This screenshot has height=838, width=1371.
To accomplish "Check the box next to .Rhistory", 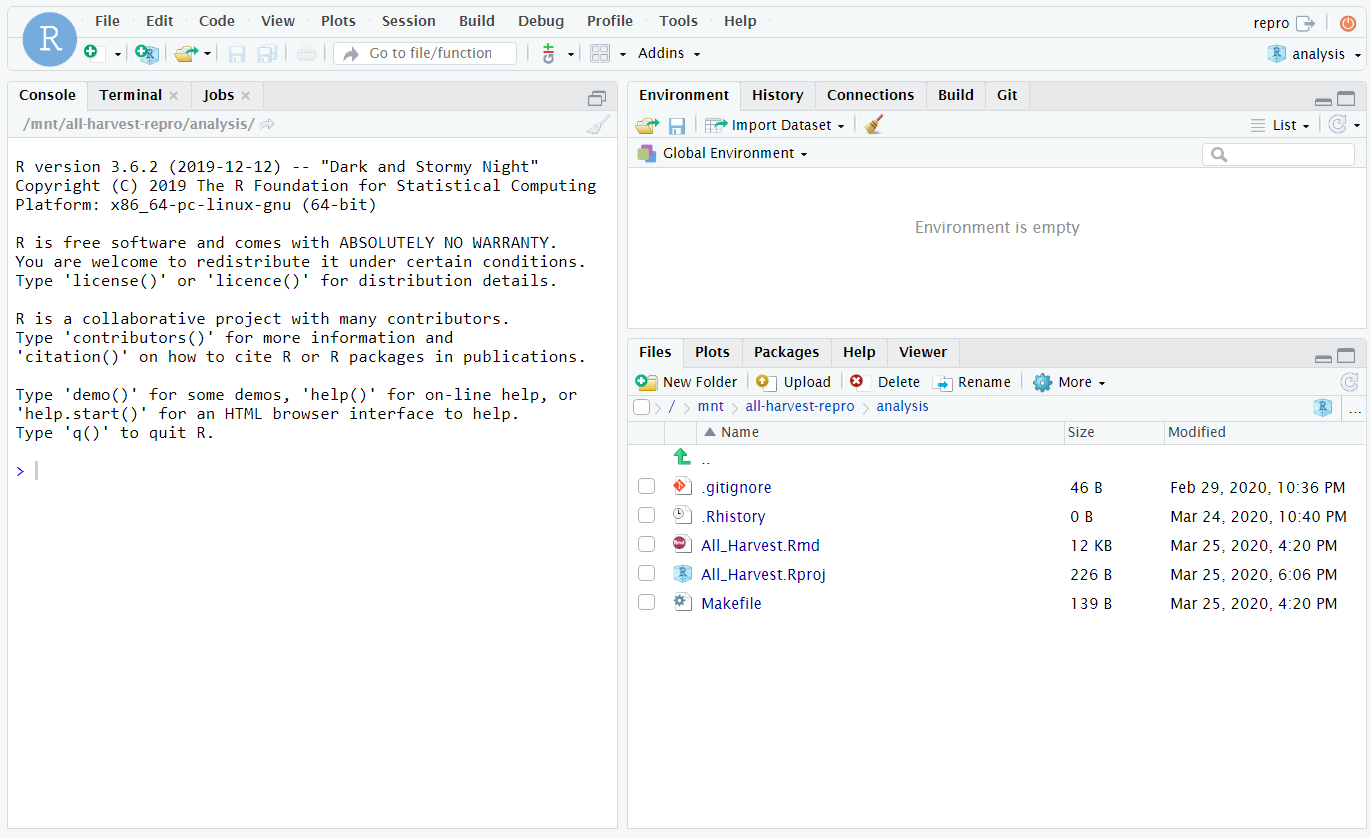I will coord(647,516).
